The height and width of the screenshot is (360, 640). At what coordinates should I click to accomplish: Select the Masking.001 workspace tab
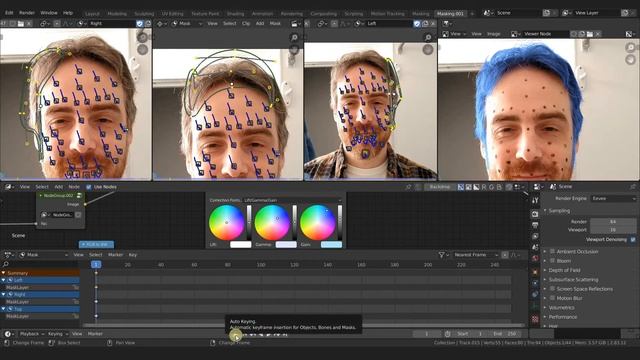[x=451, y=13]
